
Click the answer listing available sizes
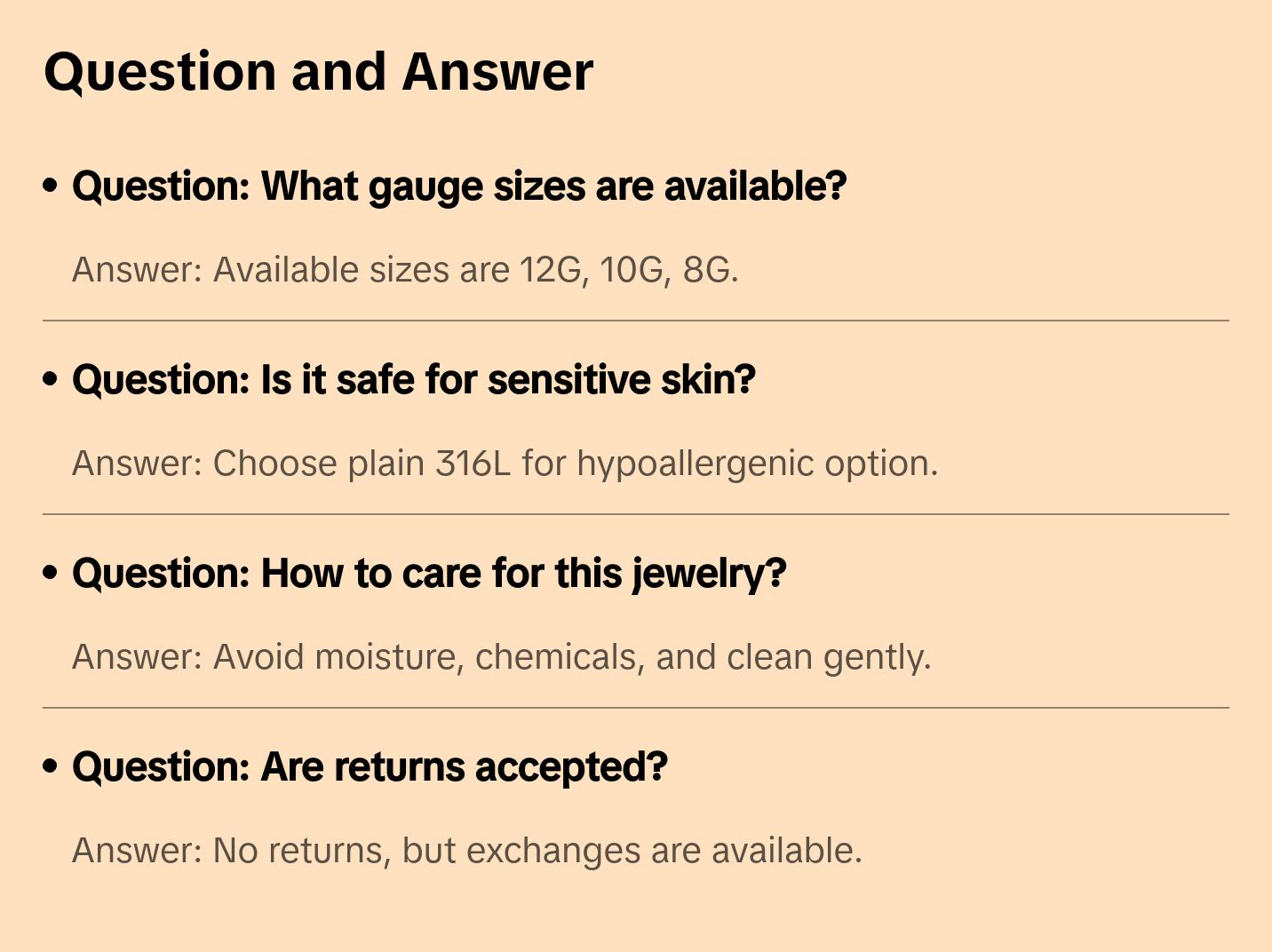(405, 270)
